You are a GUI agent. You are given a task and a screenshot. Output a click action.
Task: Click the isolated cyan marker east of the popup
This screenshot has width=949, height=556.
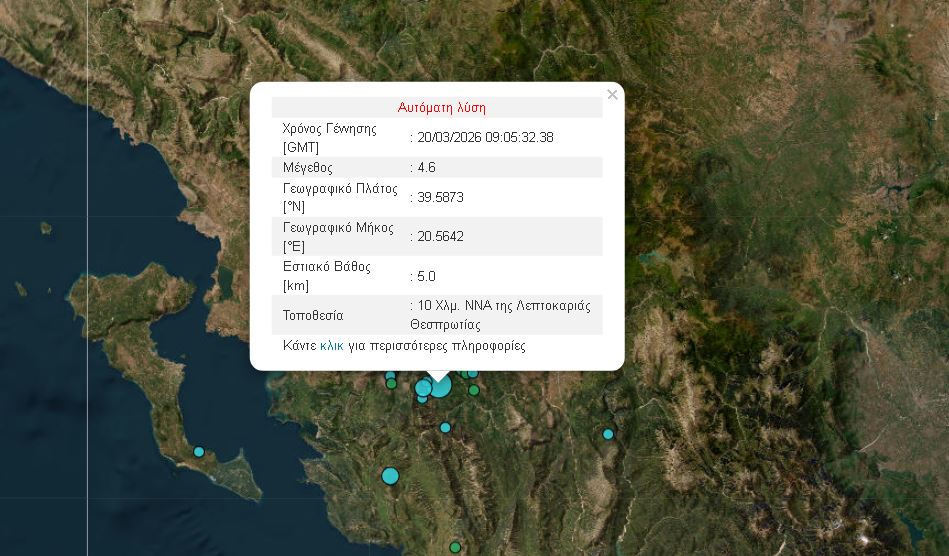tap(608, 434)
